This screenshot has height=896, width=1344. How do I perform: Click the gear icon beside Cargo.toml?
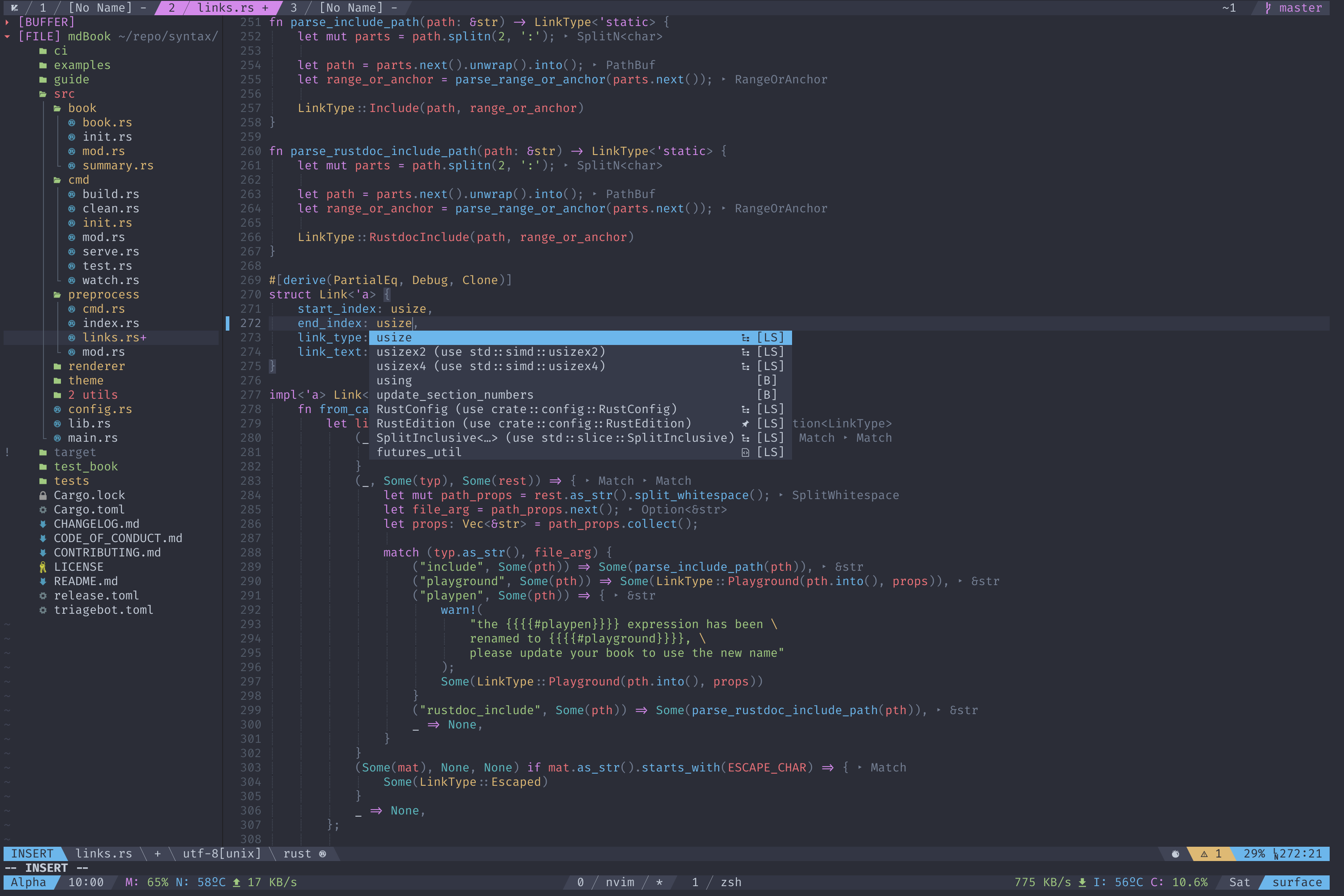(43, 510)
